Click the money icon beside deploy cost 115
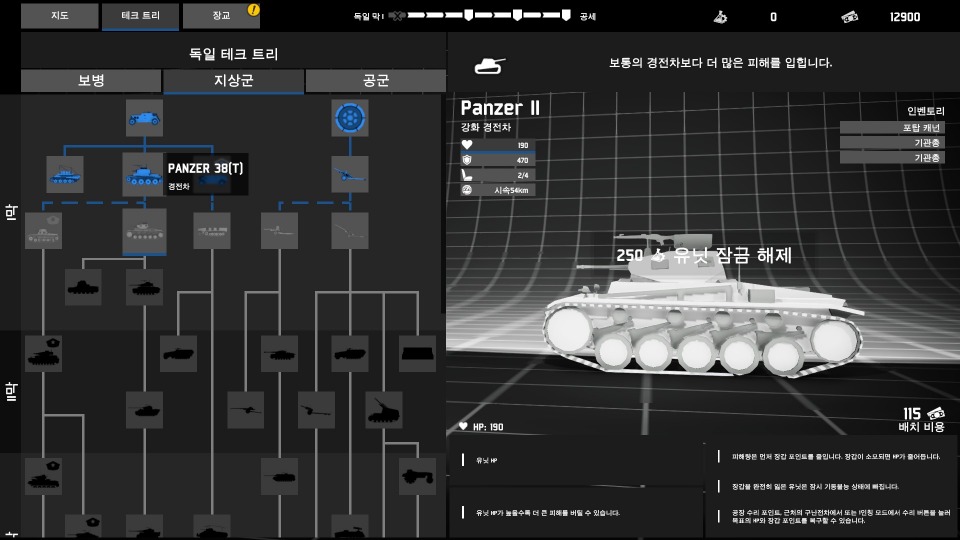 point(936,414)
